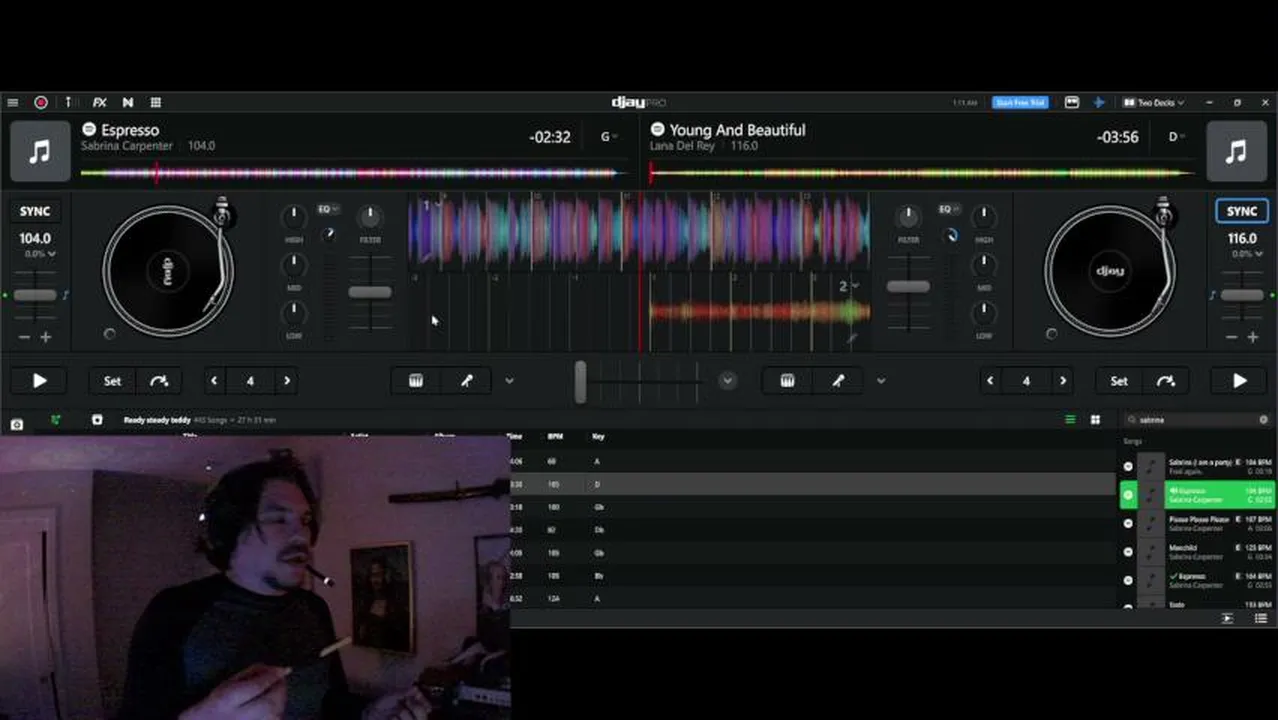Nudge right deck tempo up with plus
The width and height of the screenshot is (1278, 720).
[1253, 337]
